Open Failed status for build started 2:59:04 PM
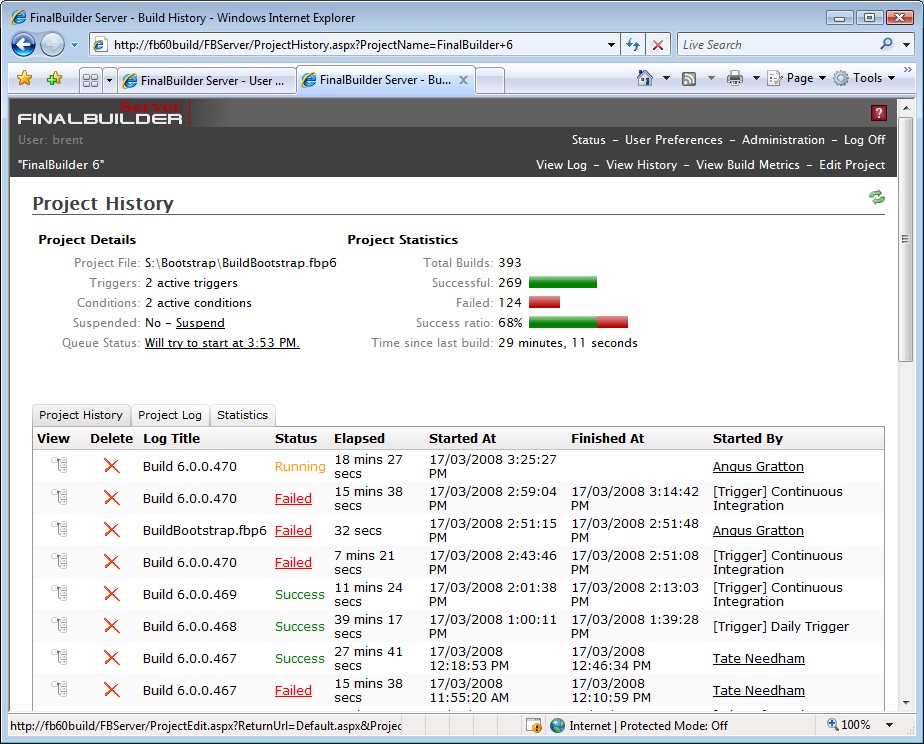This screenshot has height=744, width=924. tap(293, 498)
